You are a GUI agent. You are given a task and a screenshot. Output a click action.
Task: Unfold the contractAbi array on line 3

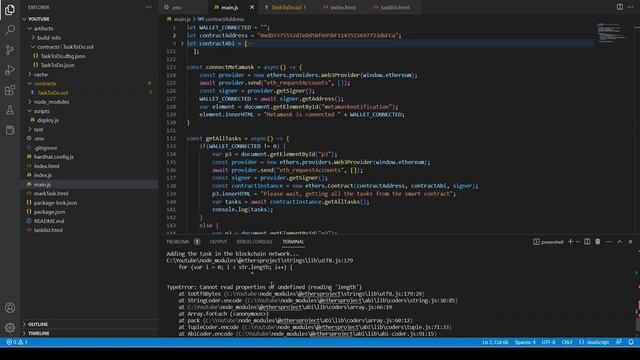[182, 43]
